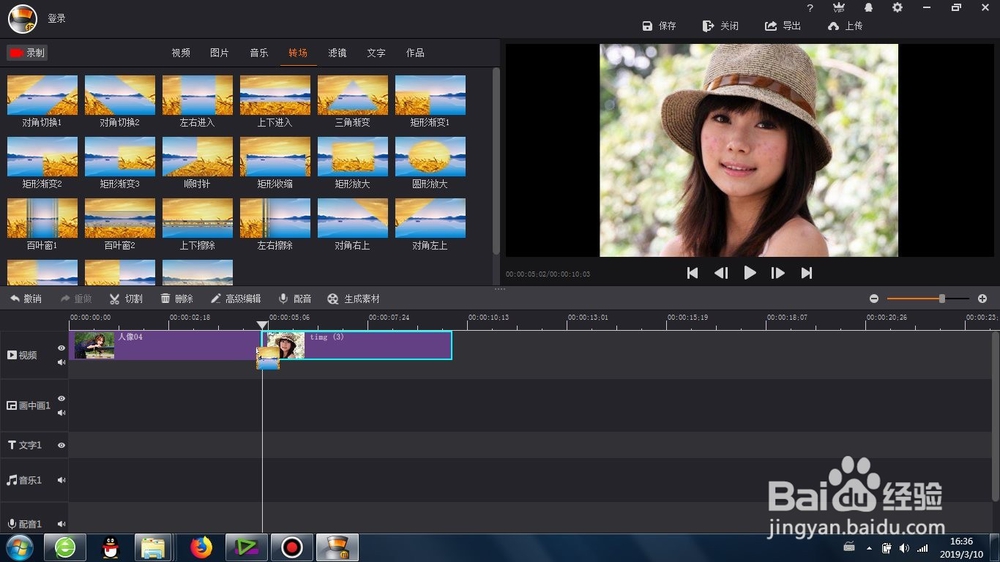Switch to the 滤镜 filters tab
Screen dimensions: 1000x562
pos(337,53)
